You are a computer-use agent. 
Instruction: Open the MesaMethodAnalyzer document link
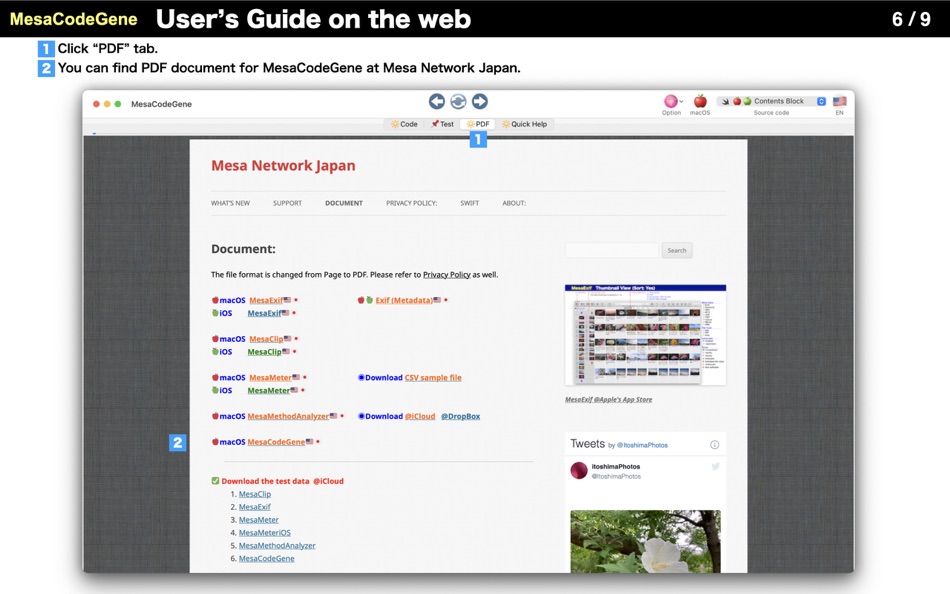point(288,416)
